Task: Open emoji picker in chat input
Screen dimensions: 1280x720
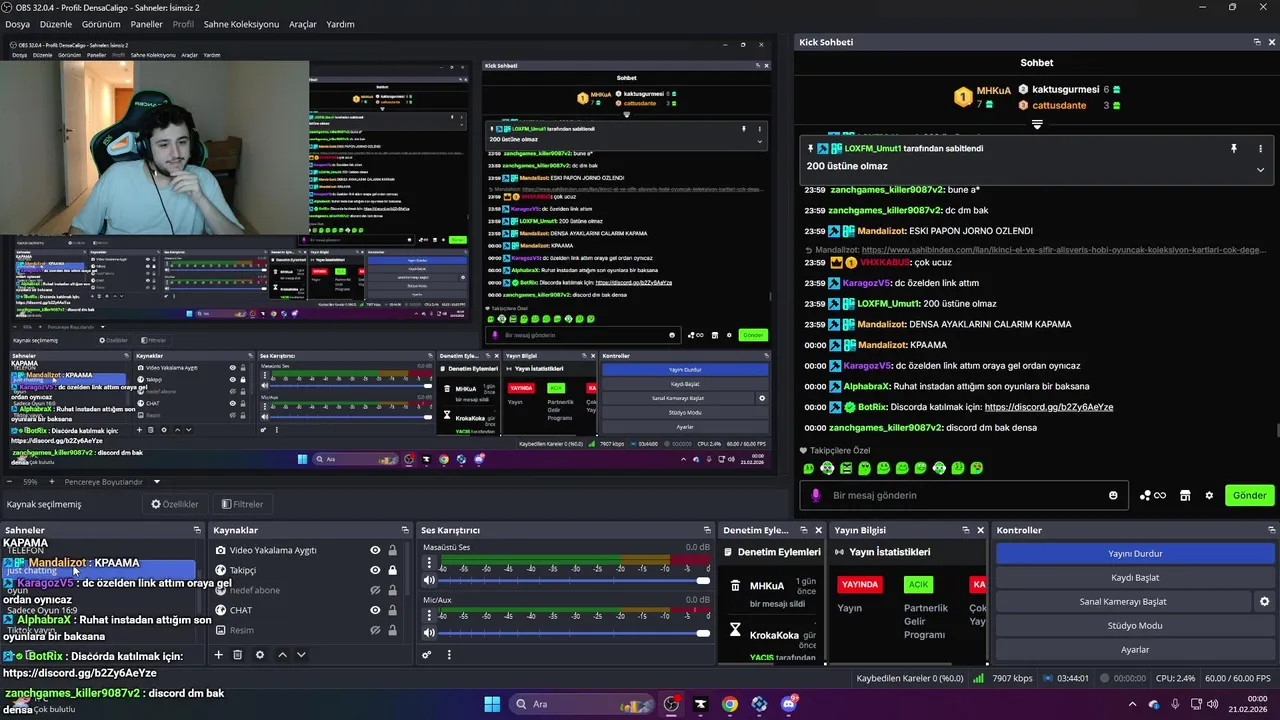Action: 1113,495
